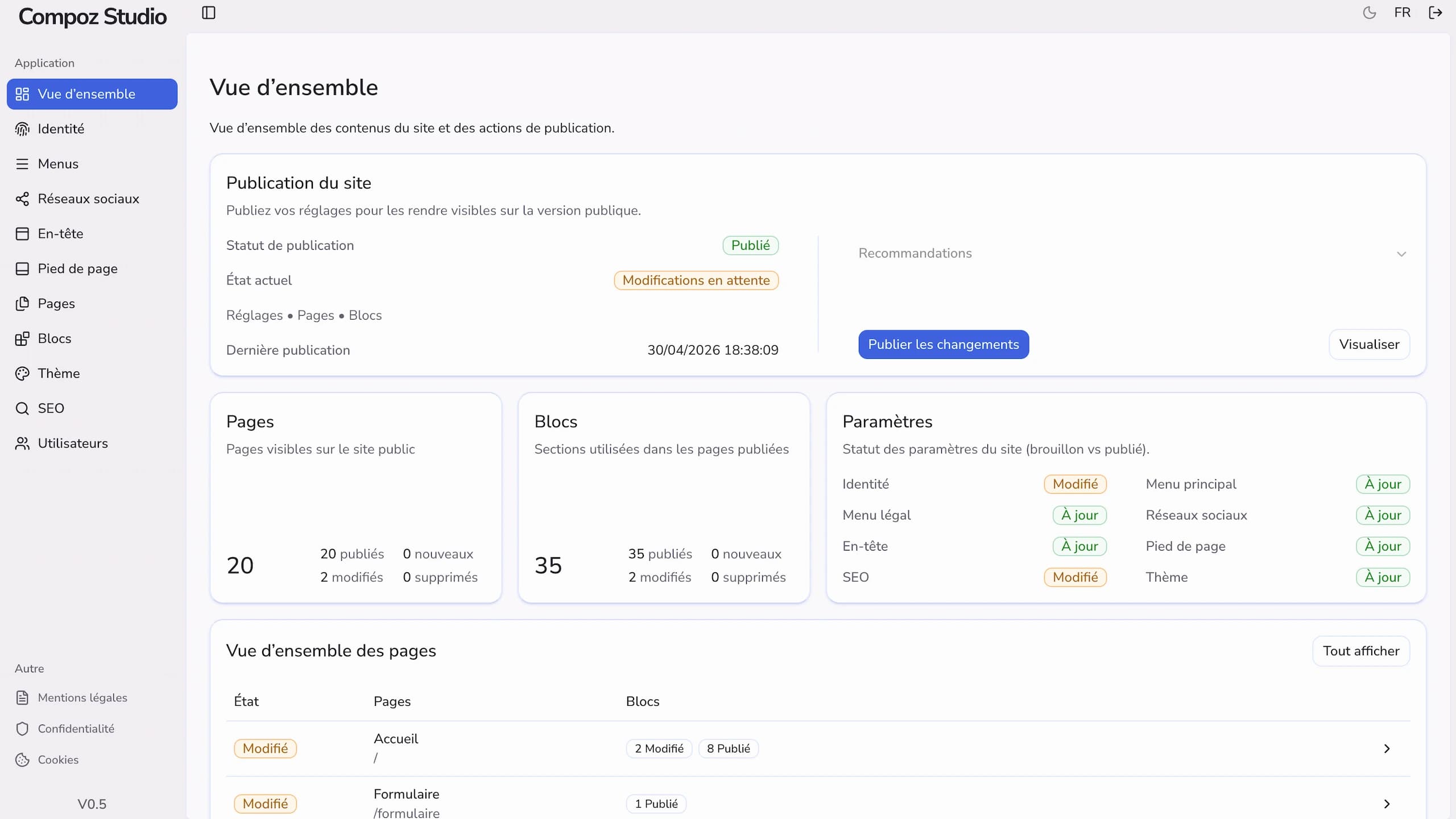1456x819 pixels.
Task: Click the Mentions légales document icon
Action: click(x=22, y=698)
